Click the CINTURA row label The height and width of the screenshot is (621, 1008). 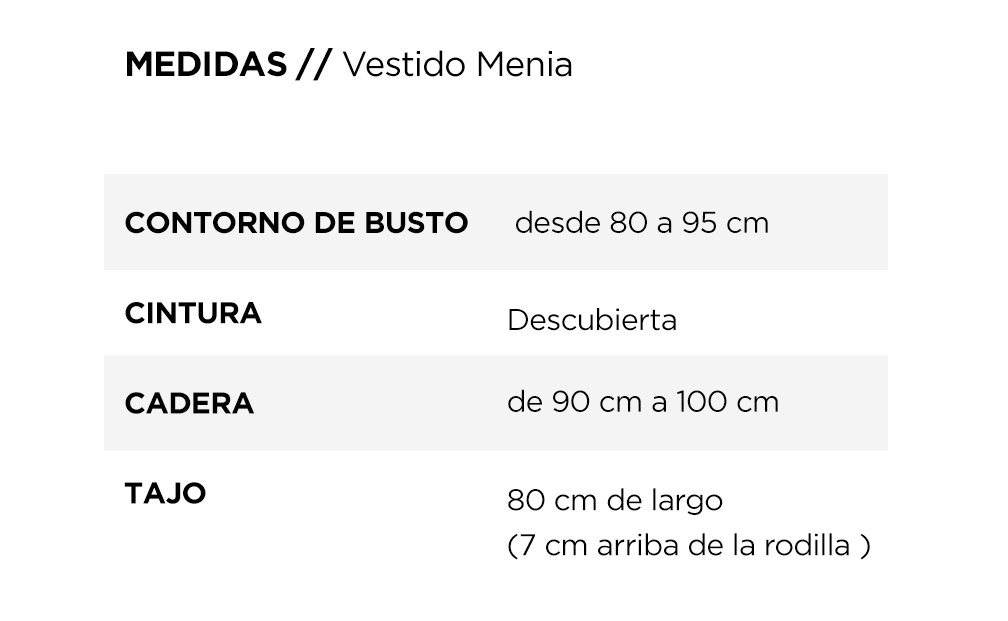(193, 314)
